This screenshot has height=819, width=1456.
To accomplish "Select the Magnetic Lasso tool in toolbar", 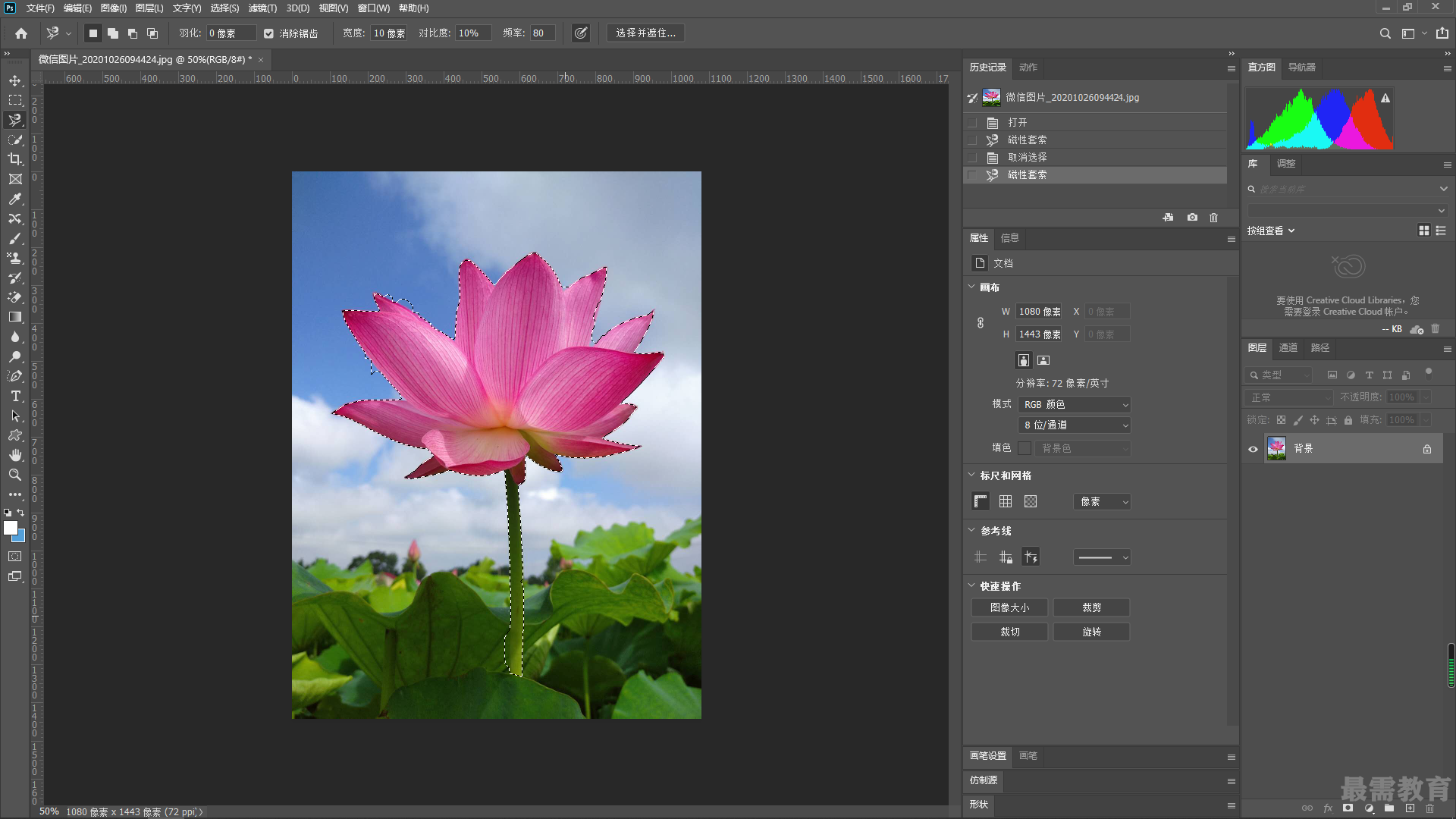I will (15, 120).
